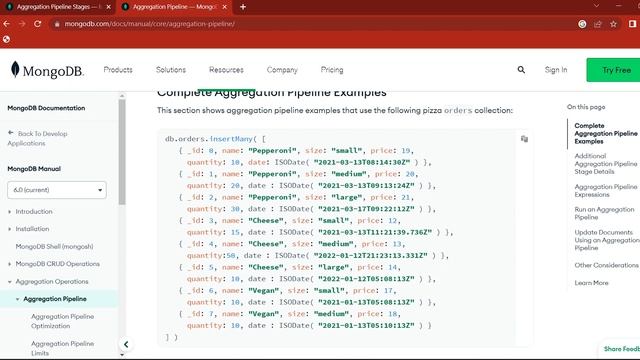Click the sidebar scrollbar thumb

click(x=122, y=152)
